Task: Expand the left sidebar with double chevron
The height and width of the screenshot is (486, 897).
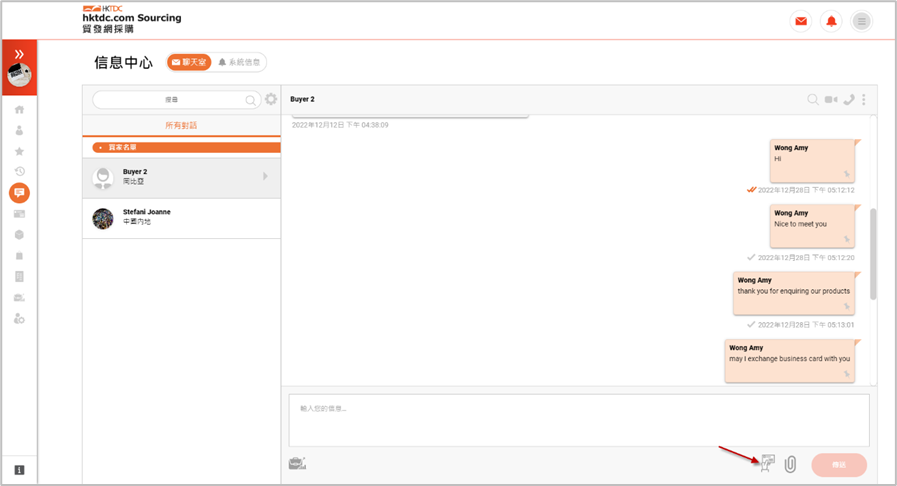Action: tap(19, 54)
